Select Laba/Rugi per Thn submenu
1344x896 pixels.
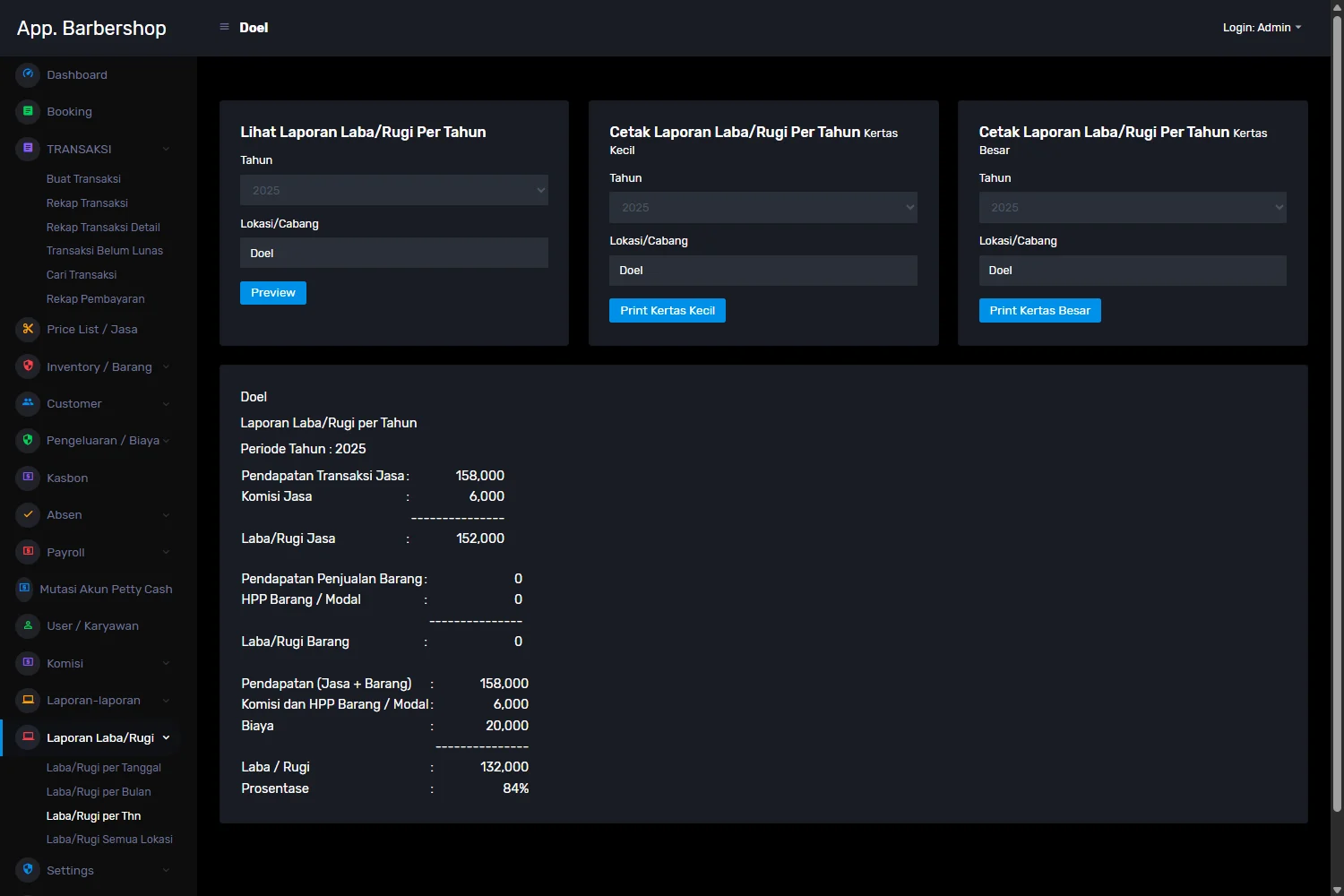94,816
